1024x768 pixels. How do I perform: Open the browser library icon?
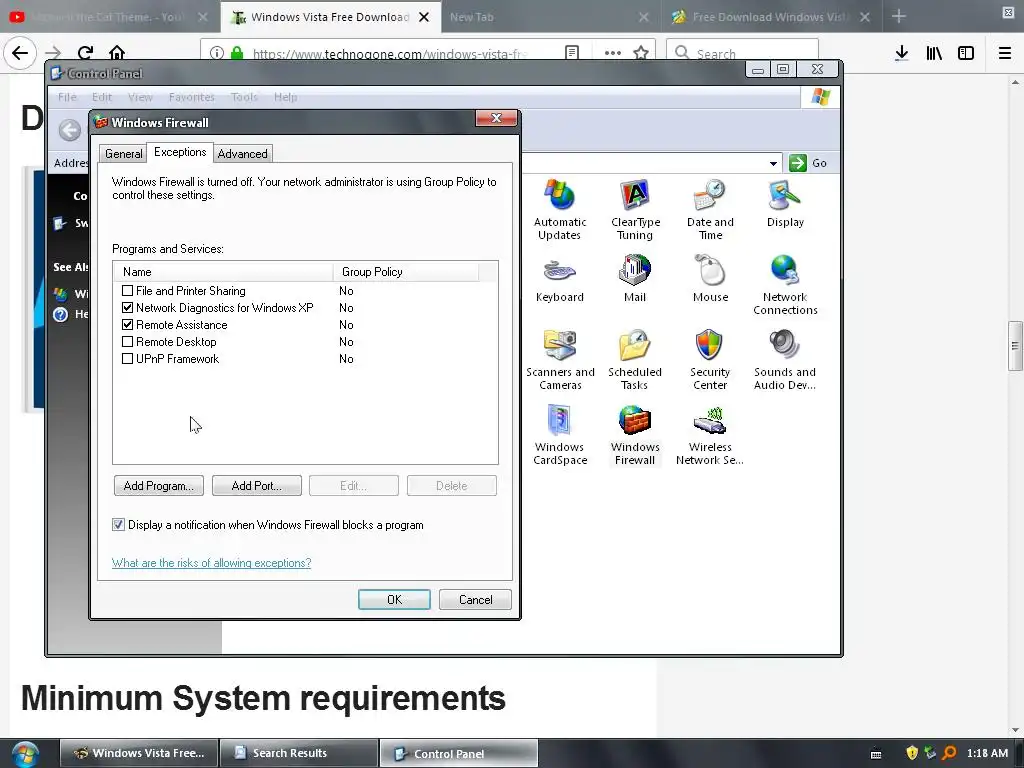click(x=934, y=53)
